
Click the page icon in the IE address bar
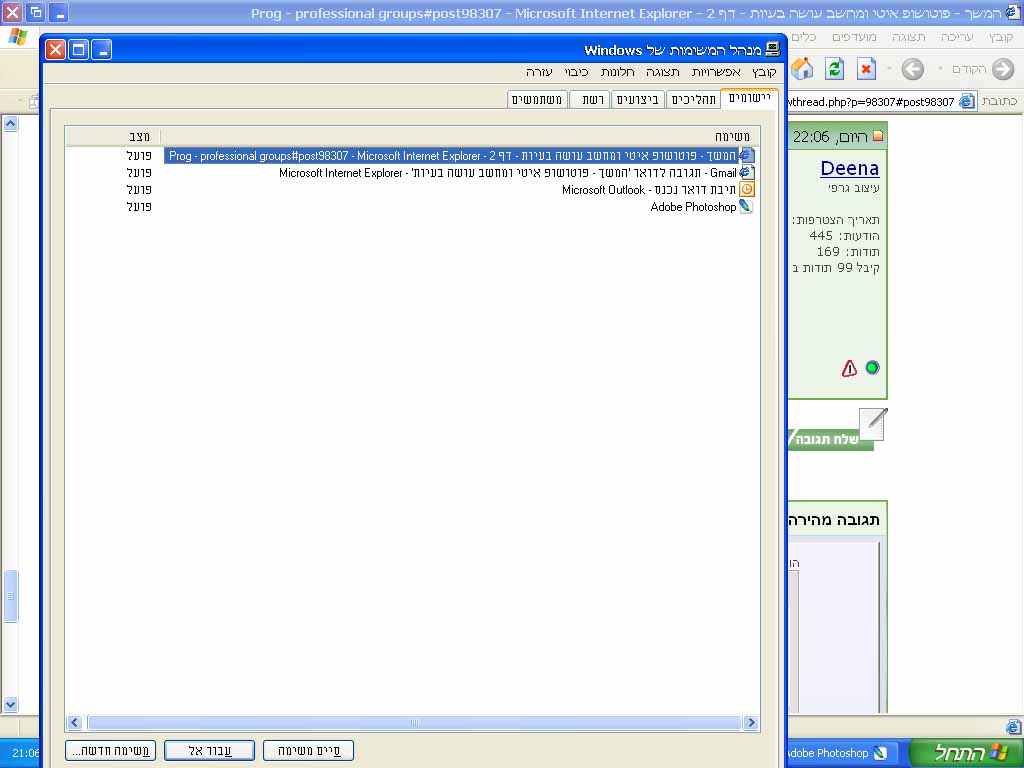[x=967, y=101]
